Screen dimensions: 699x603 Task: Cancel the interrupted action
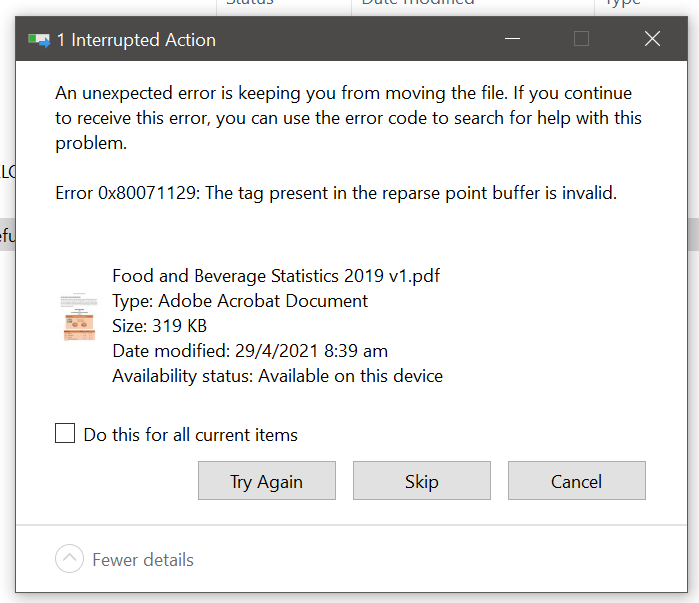coord(576,481)
